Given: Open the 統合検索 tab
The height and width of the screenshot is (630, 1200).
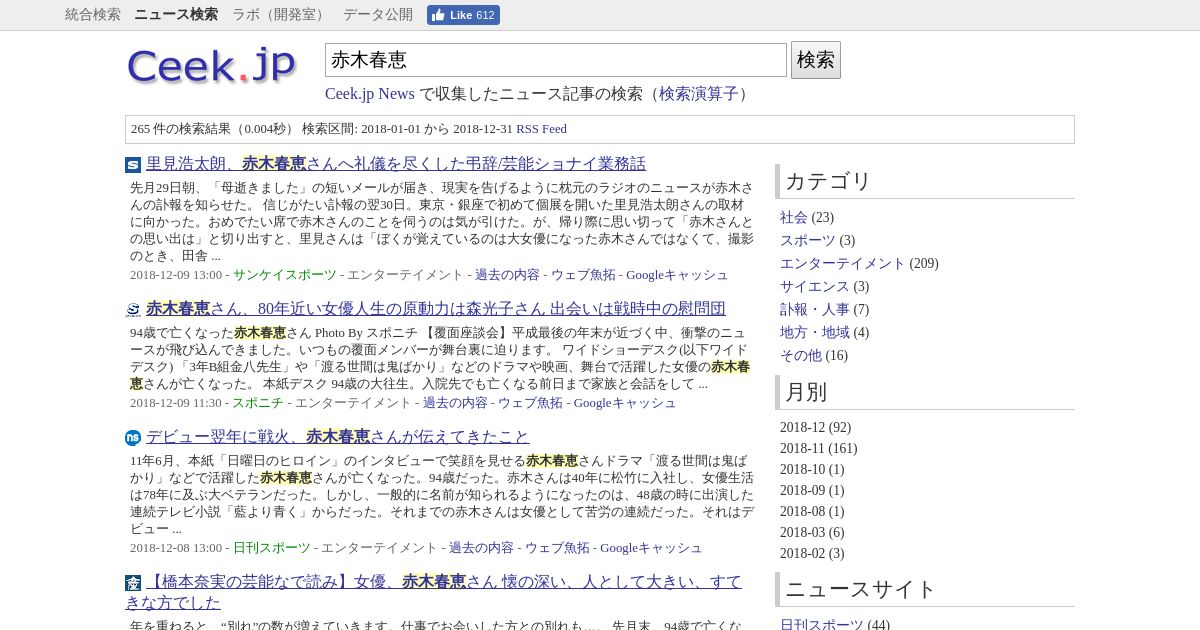Looking at the screenshot, I should [x=93, y=14].
